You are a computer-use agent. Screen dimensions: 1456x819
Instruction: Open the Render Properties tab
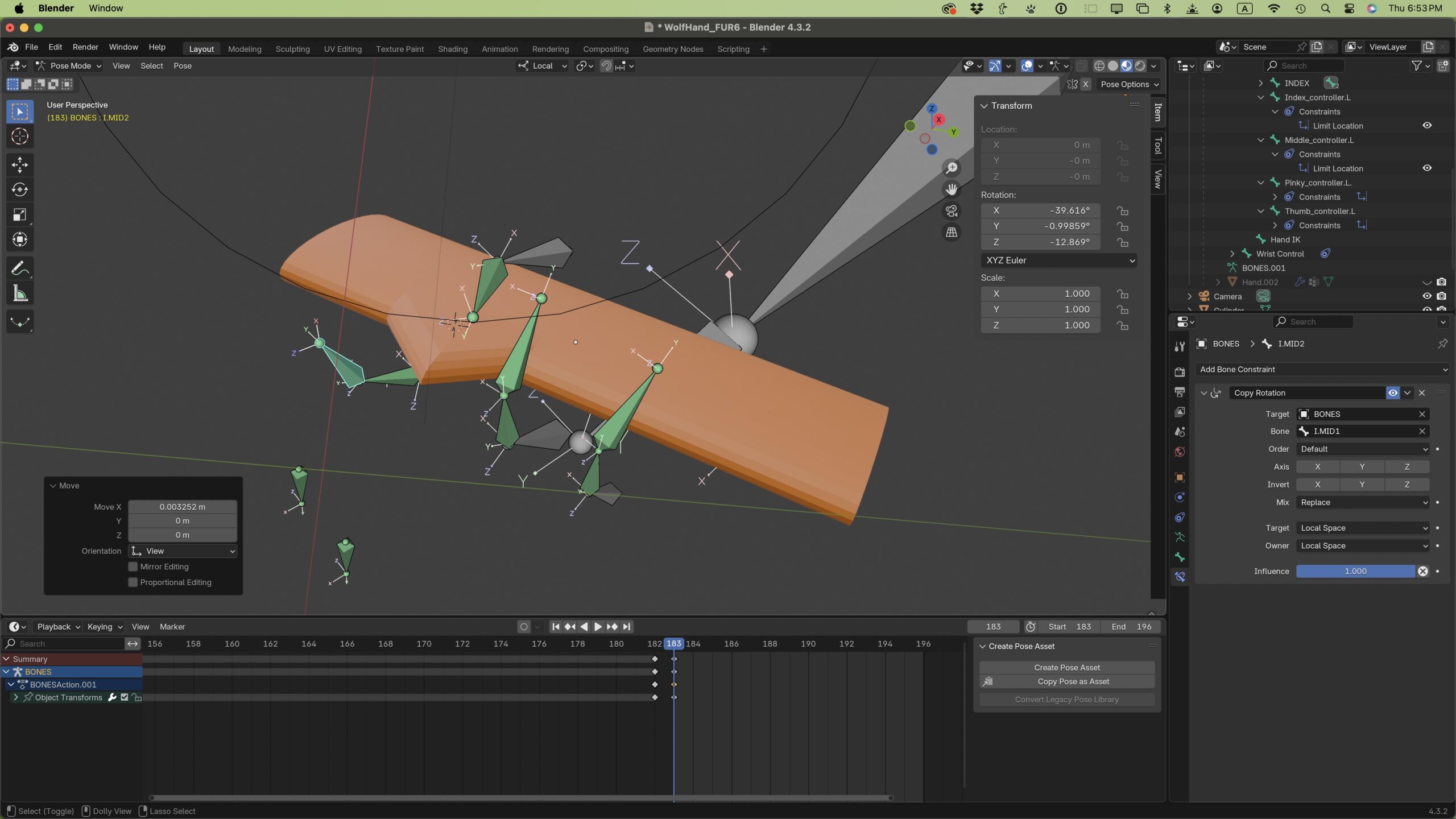pos(1180,371)
